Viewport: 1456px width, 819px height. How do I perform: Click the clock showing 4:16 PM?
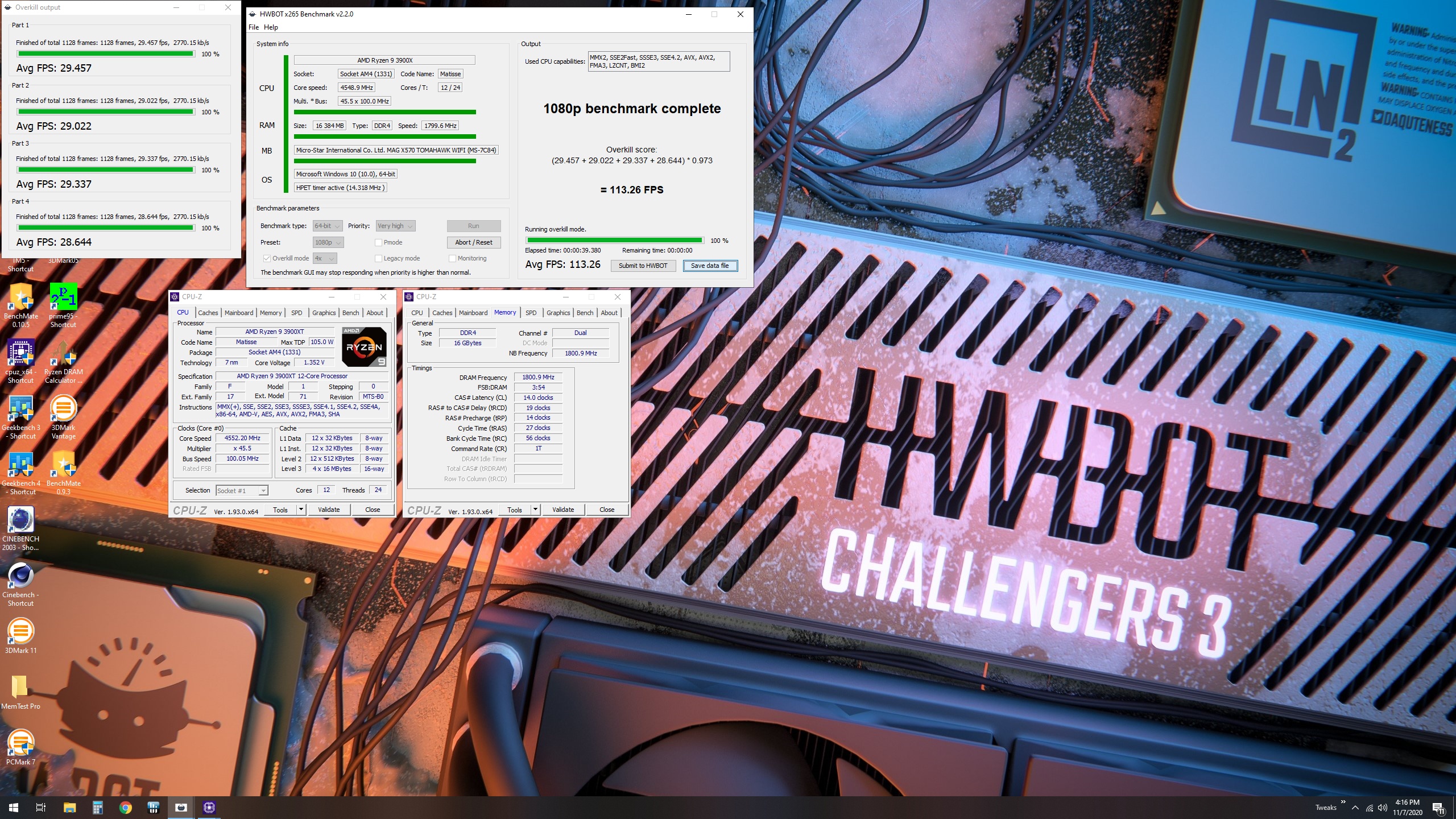coord(1407,803)
